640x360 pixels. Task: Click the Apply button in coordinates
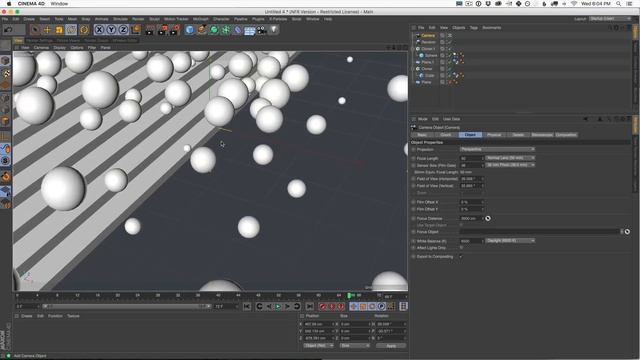[x=391, y=346]
